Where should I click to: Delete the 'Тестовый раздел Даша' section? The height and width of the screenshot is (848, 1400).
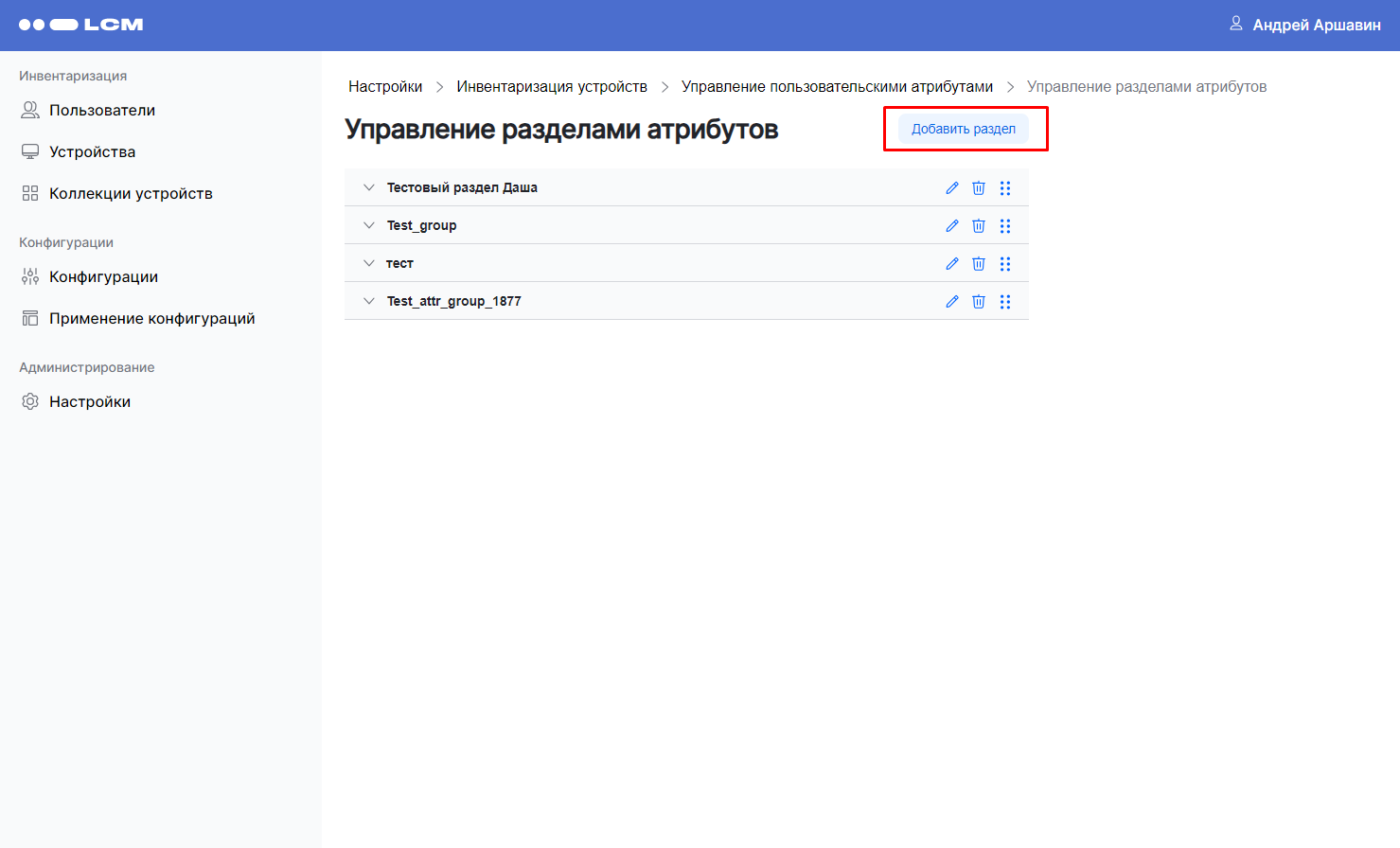click(979, 188)
